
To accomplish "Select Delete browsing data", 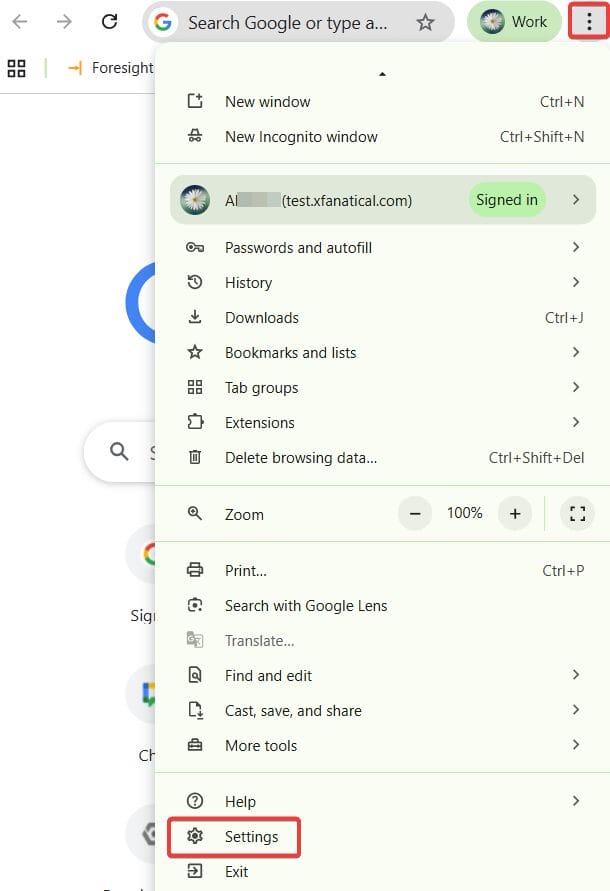I will [x=300, y=458].
